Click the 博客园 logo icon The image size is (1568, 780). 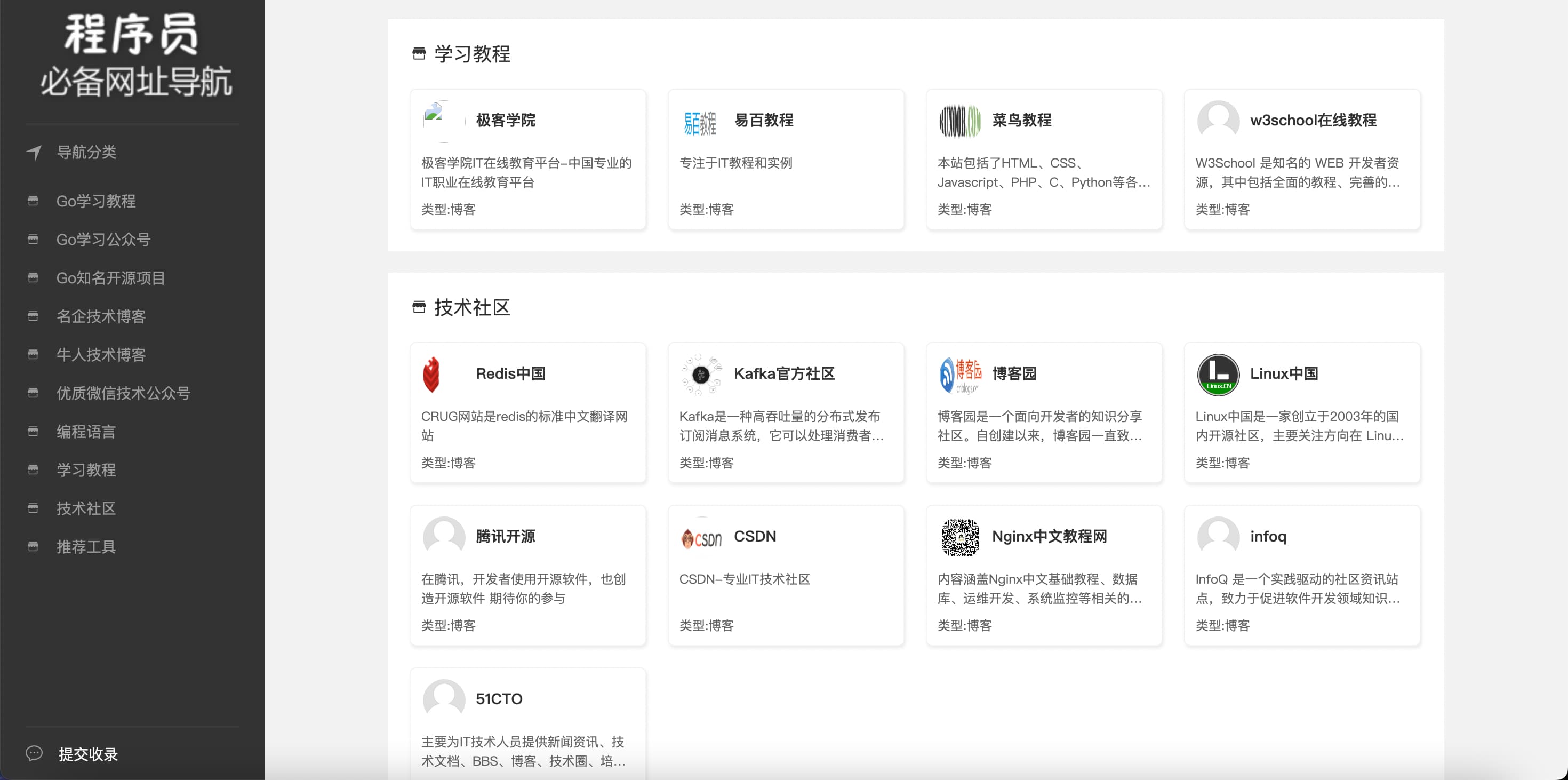[960, 375]
